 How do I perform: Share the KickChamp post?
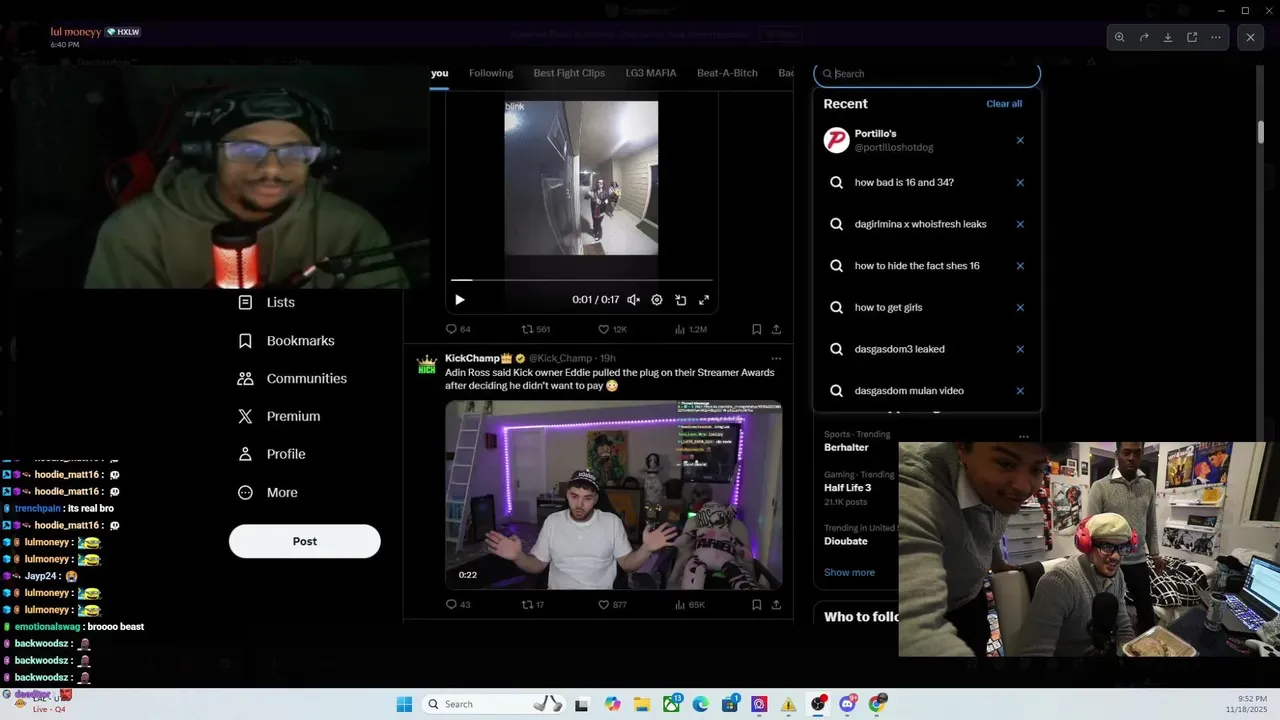pos(776,605)
